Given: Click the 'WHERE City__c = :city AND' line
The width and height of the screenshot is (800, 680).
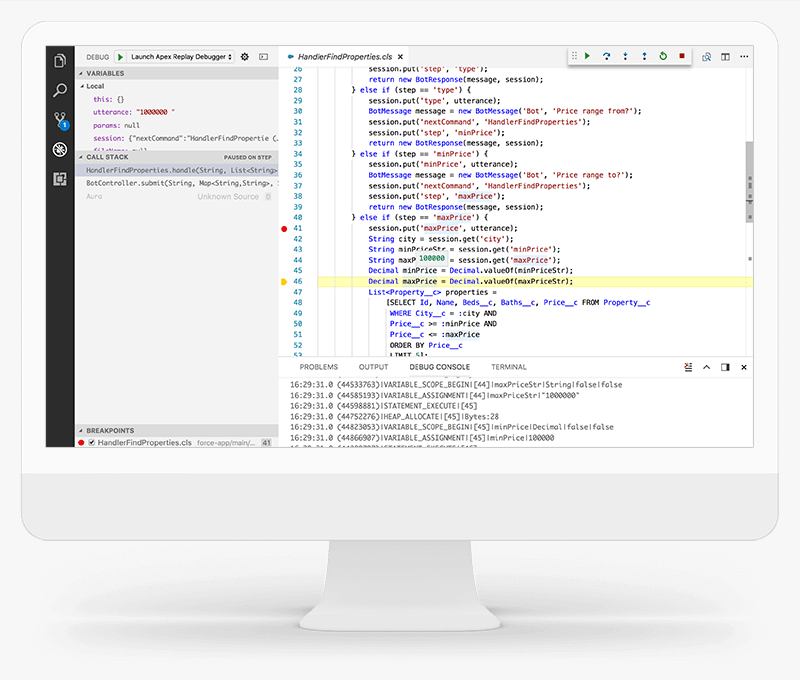Looking at the screenshot, I should click(443, 313).
